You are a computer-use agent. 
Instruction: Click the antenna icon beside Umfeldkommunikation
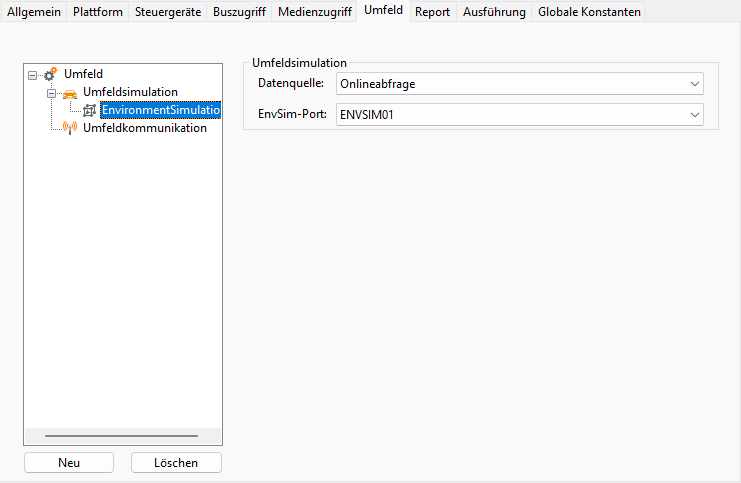click(70, 128)
